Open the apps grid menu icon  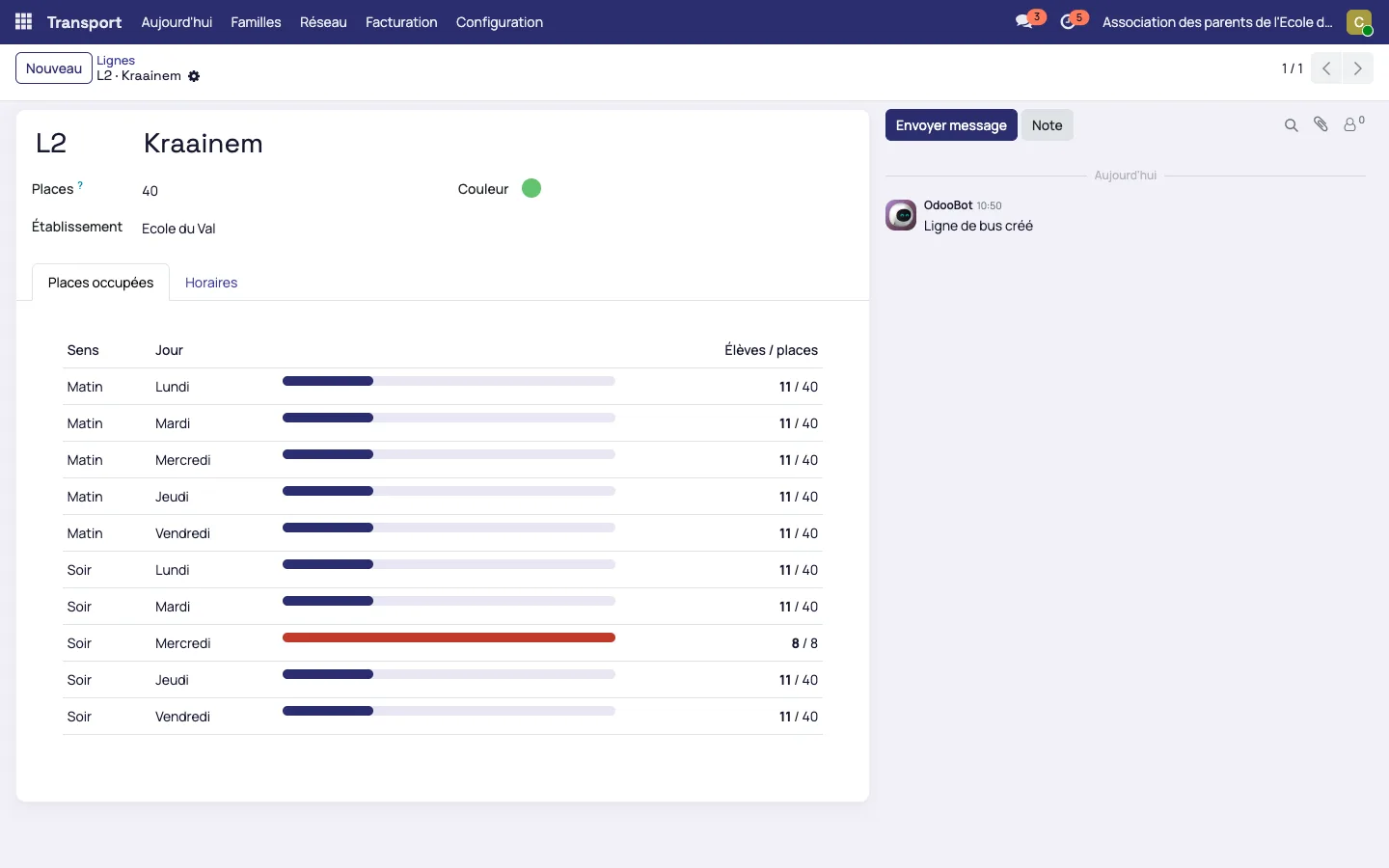pyautogui.click(x=23, y=21)
